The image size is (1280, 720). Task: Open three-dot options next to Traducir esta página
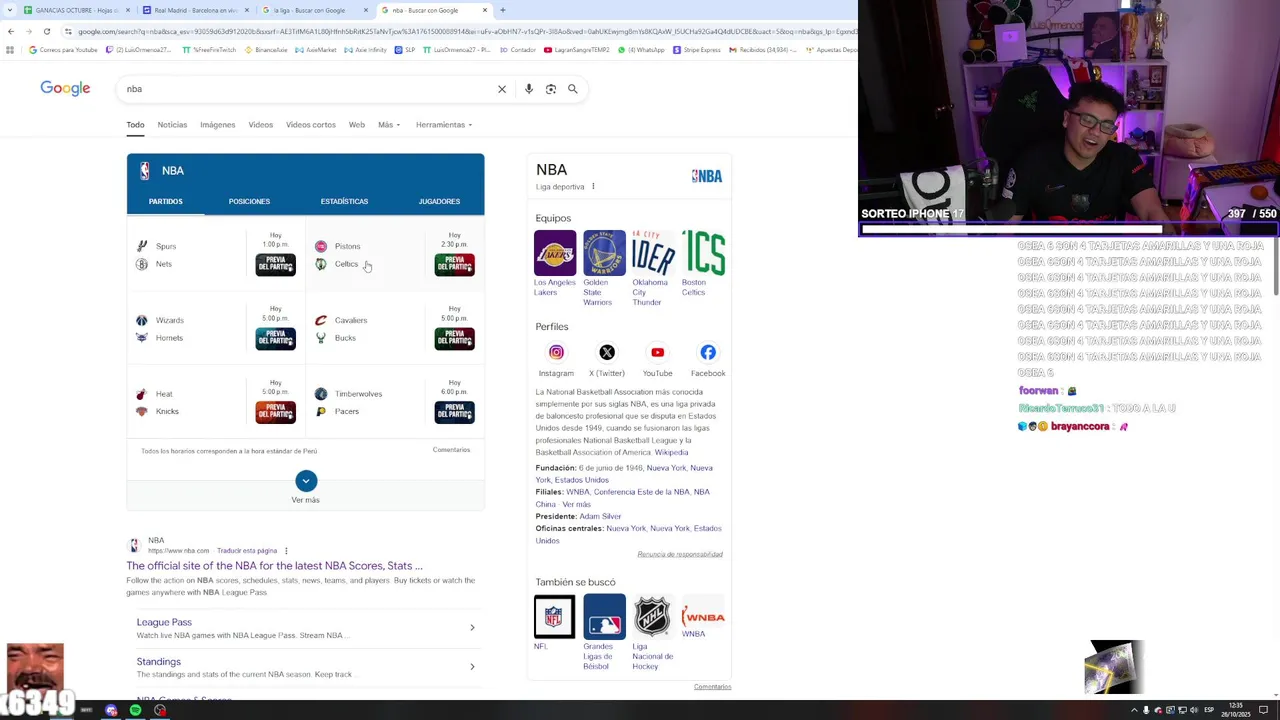click(x=286, y=551)
